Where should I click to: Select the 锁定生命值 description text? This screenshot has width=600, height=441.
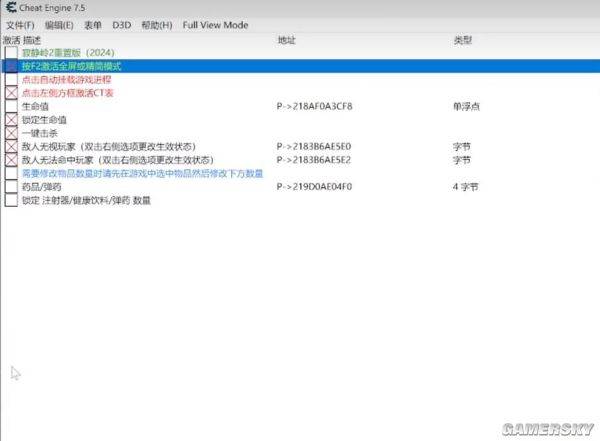[x=44, y=120]
